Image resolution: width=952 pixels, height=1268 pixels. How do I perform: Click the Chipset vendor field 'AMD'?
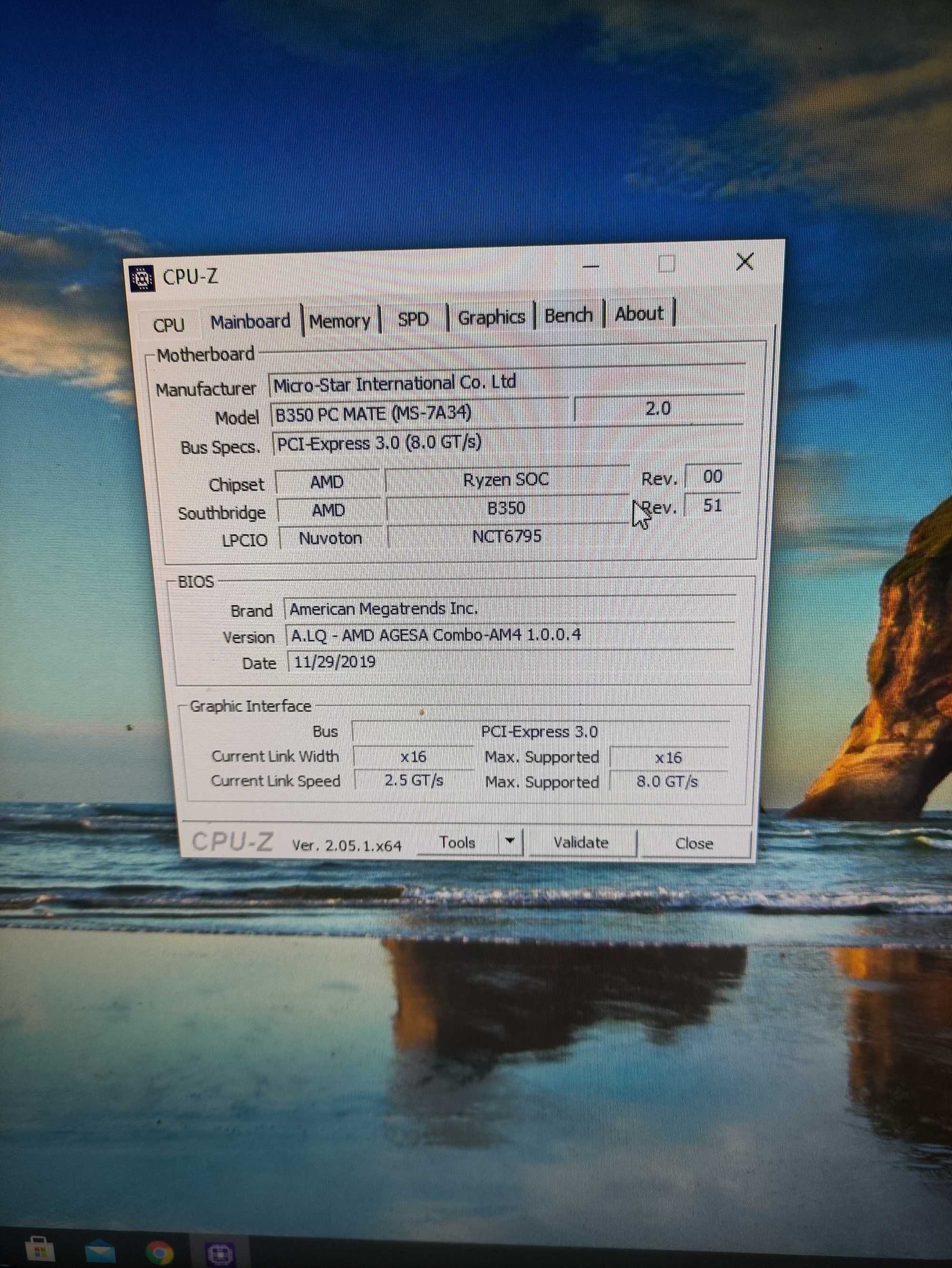click(327, 482)
